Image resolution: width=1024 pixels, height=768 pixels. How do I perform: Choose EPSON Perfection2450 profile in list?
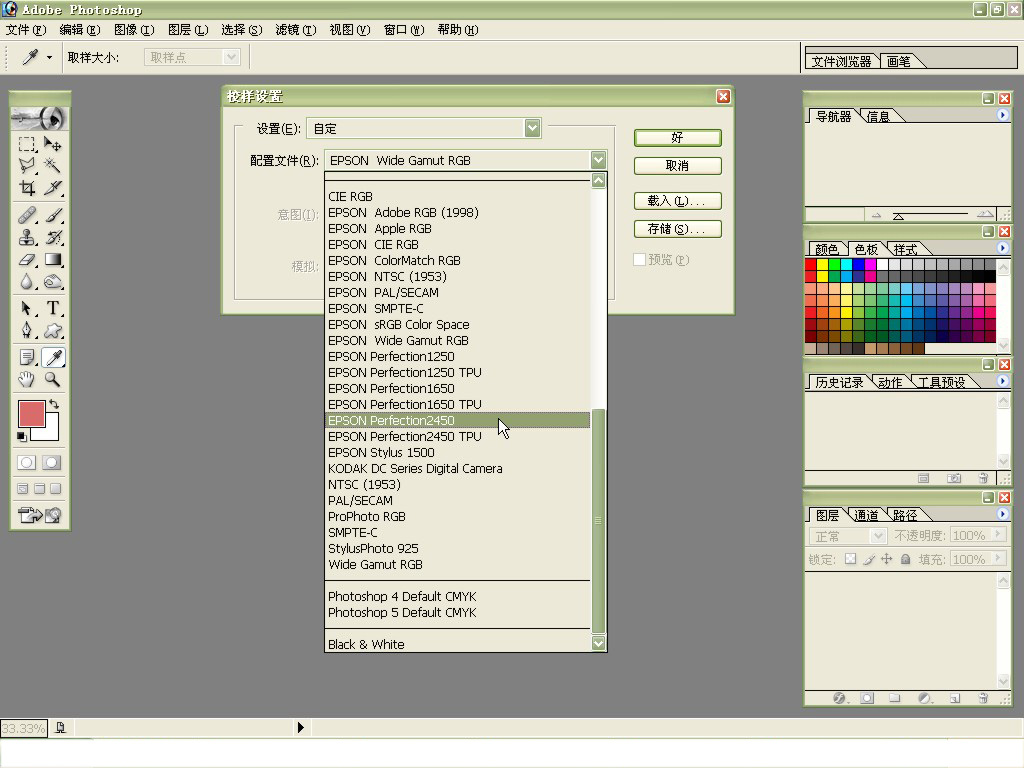coord(457,421)
